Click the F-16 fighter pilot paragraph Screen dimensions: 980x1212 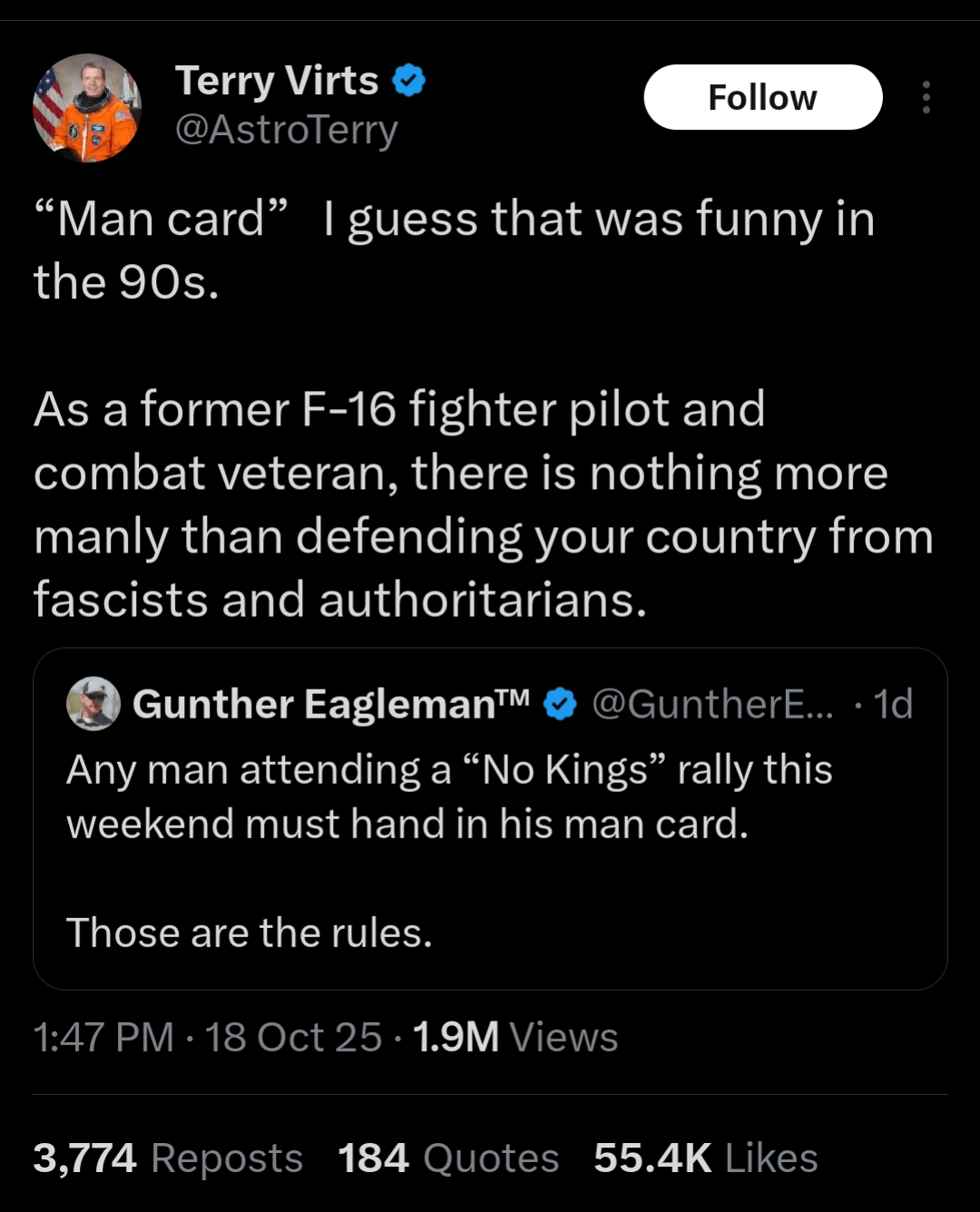(483, 504)
